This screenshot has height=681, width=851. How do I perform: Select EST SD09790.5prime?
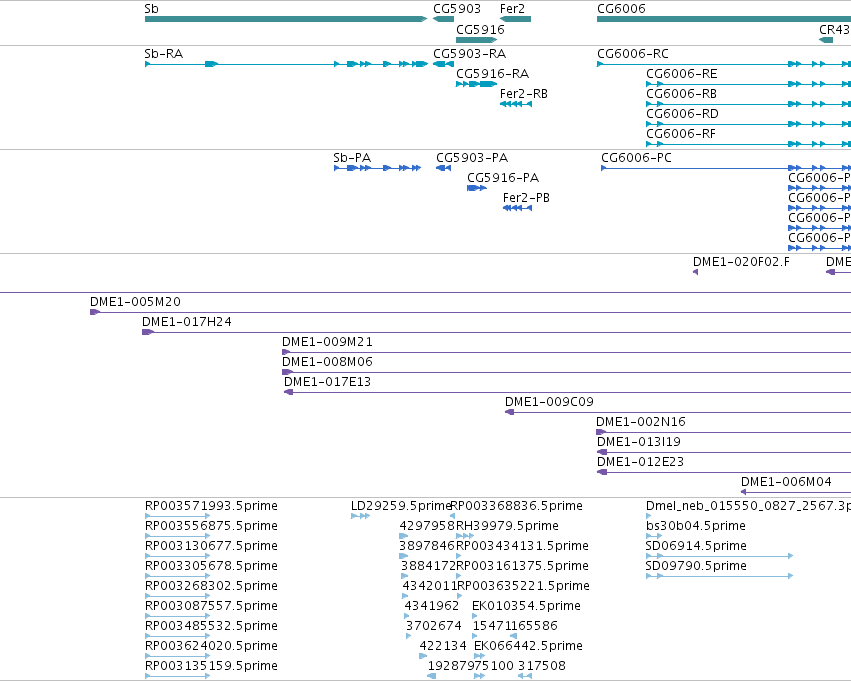[x=720, y=576]
